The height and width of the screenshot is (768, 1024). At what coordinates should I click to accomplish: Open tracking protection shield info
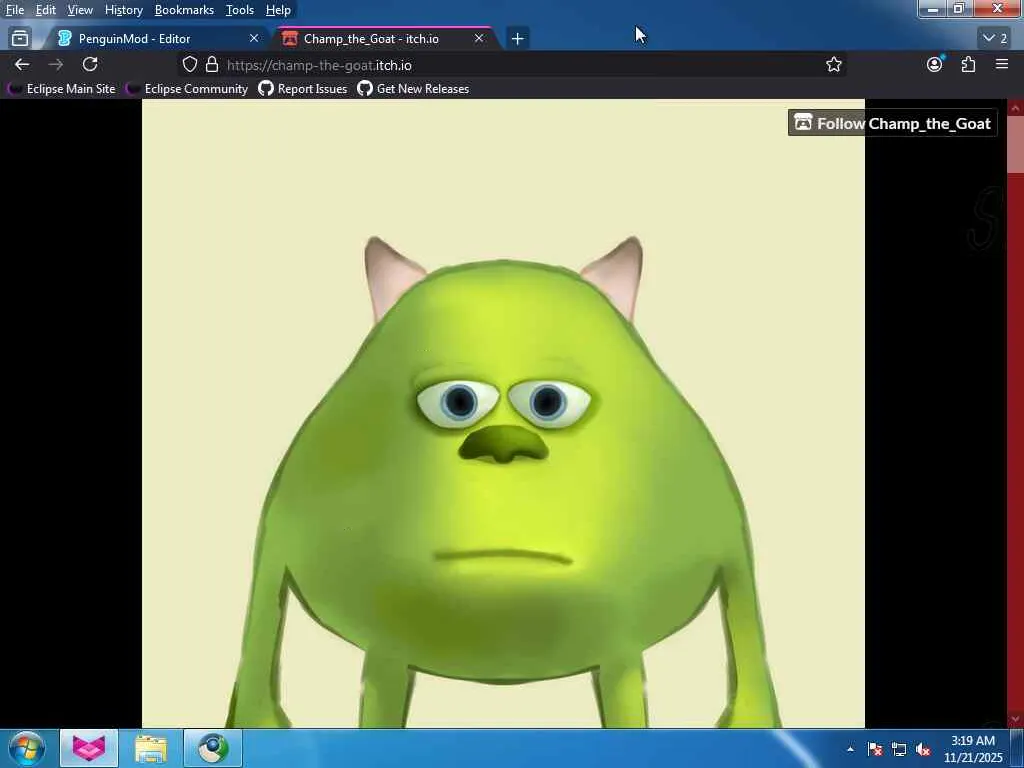point(189,65)
